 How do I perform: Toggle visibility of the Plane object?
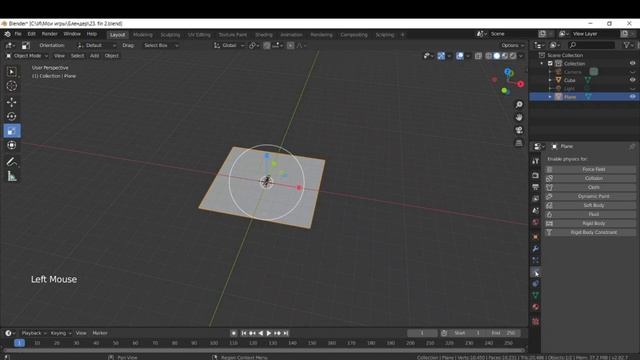point(632,97)
